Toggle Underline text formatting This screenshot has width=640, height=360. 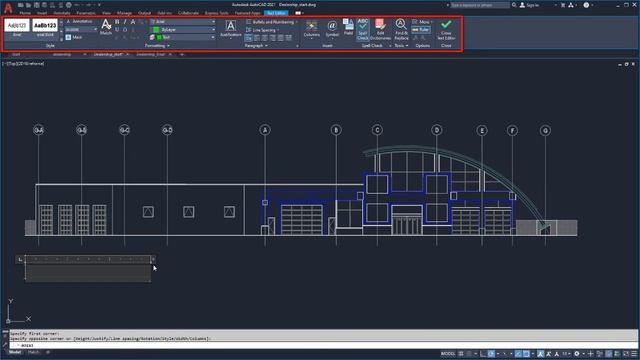point(117,29)
